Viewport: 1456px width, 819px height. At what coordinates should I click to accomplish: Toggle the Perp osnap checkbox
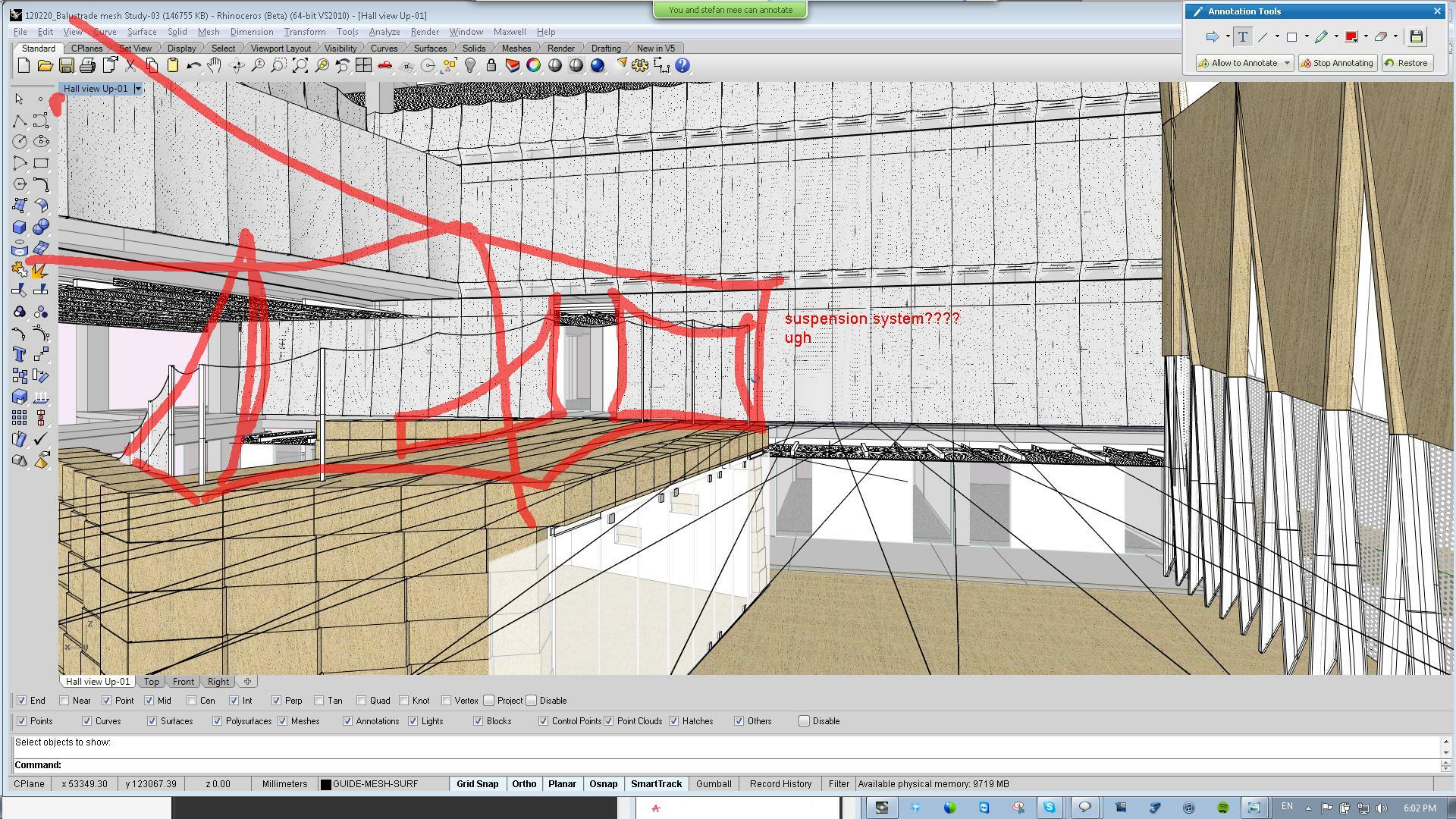(277, 701)
